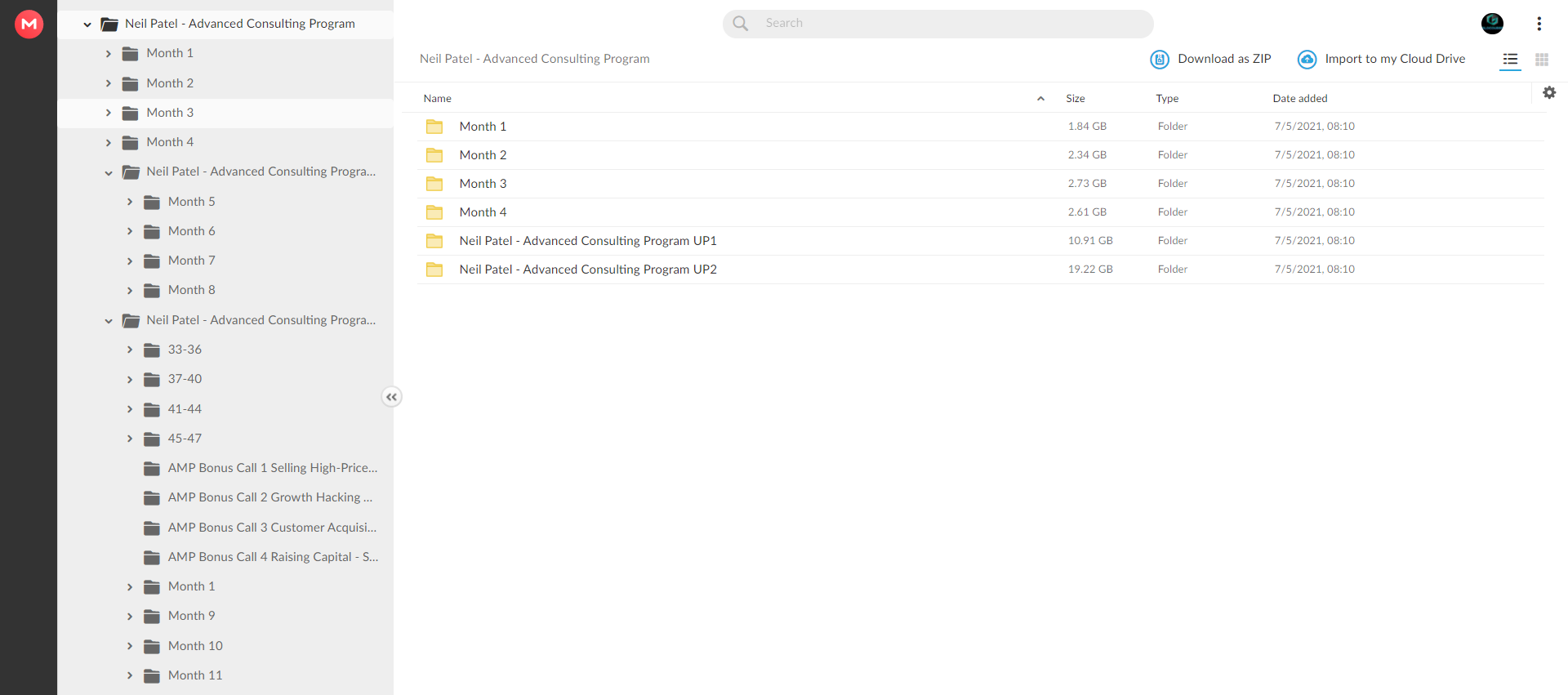1568x695 pixels.
Task: Sort the file list by Name column
Action: 438,99
